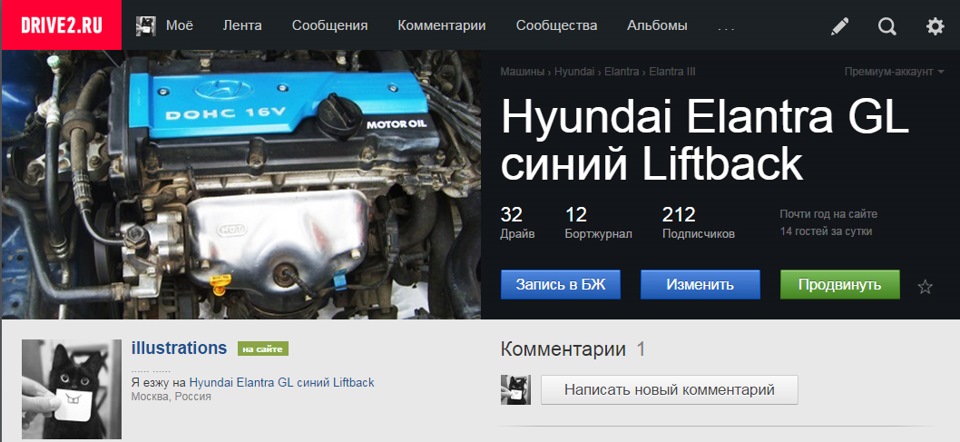Screen dimensions: 960x442
Task: Open the 32 Драйв counter
Action: coord(517,223)
